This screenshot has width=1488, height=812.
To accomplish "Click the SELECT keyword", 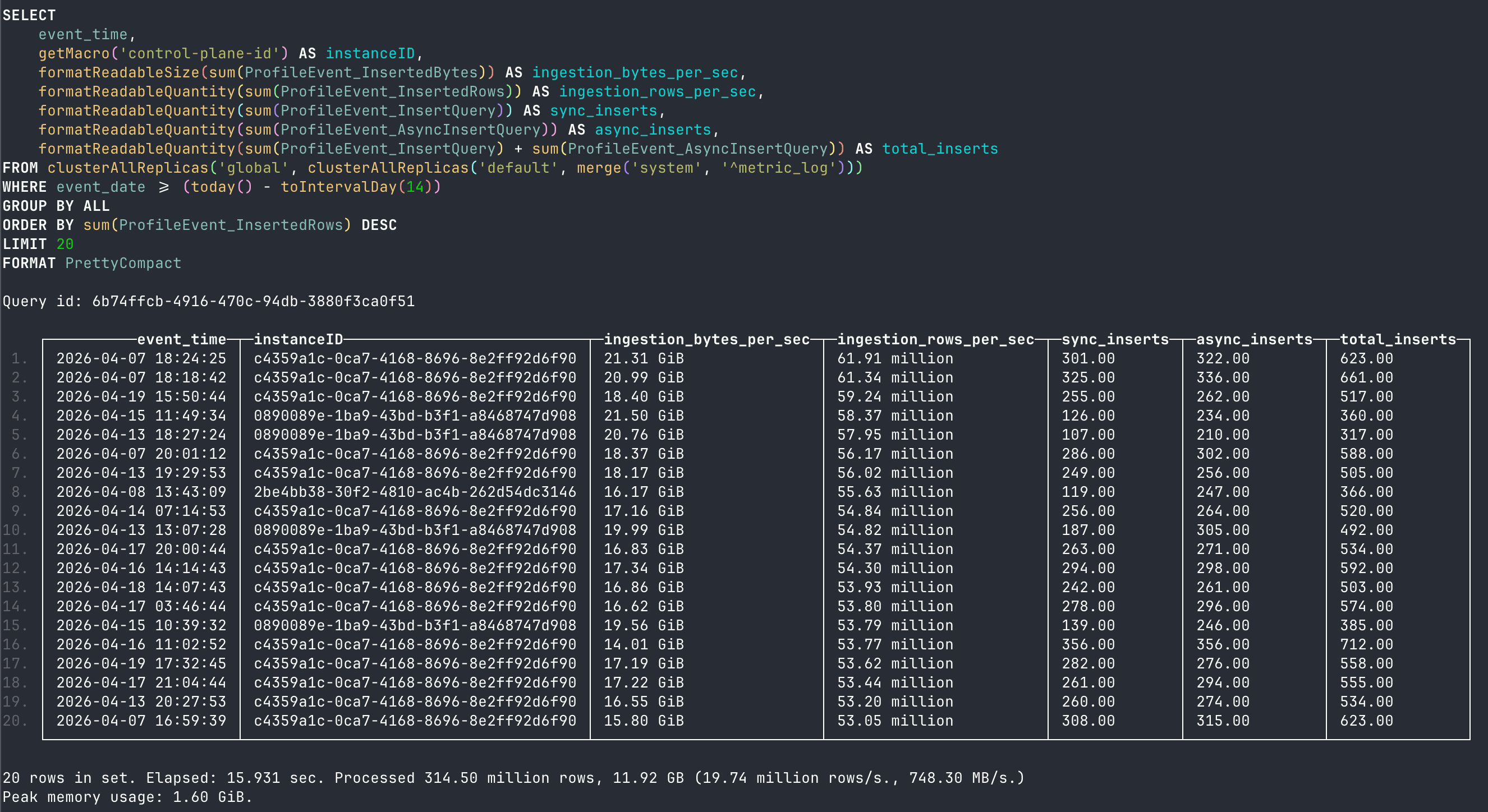I will coord(29,15).
